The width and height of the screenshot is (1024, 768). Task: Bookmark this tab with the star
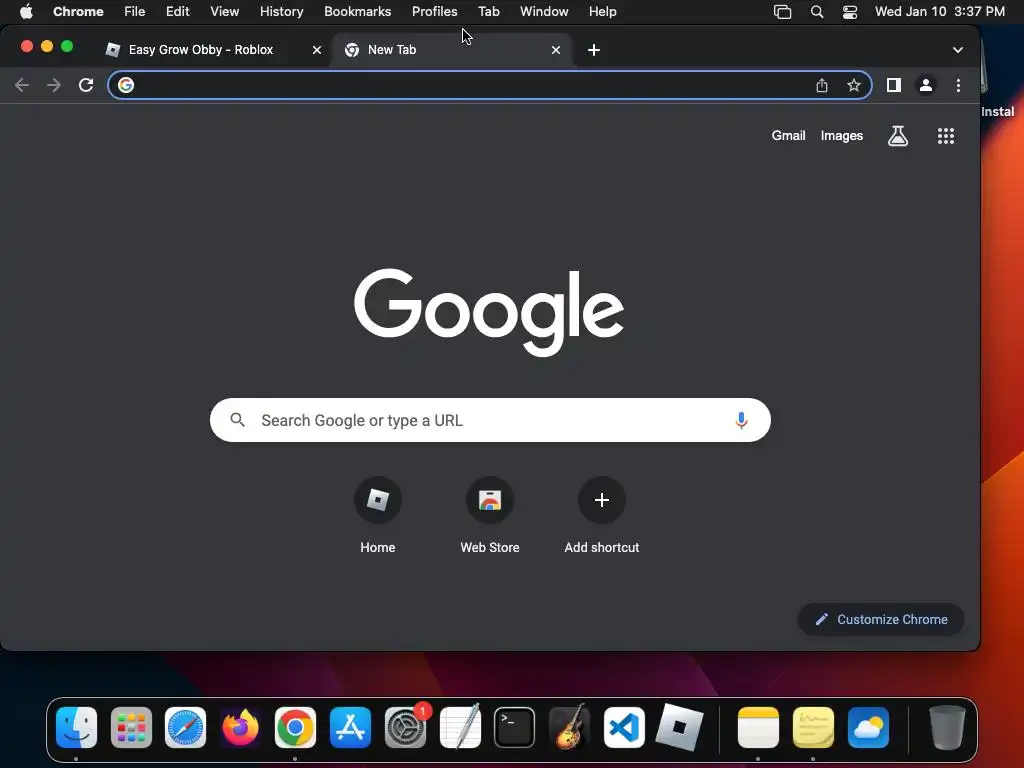[x=854, y=85]
